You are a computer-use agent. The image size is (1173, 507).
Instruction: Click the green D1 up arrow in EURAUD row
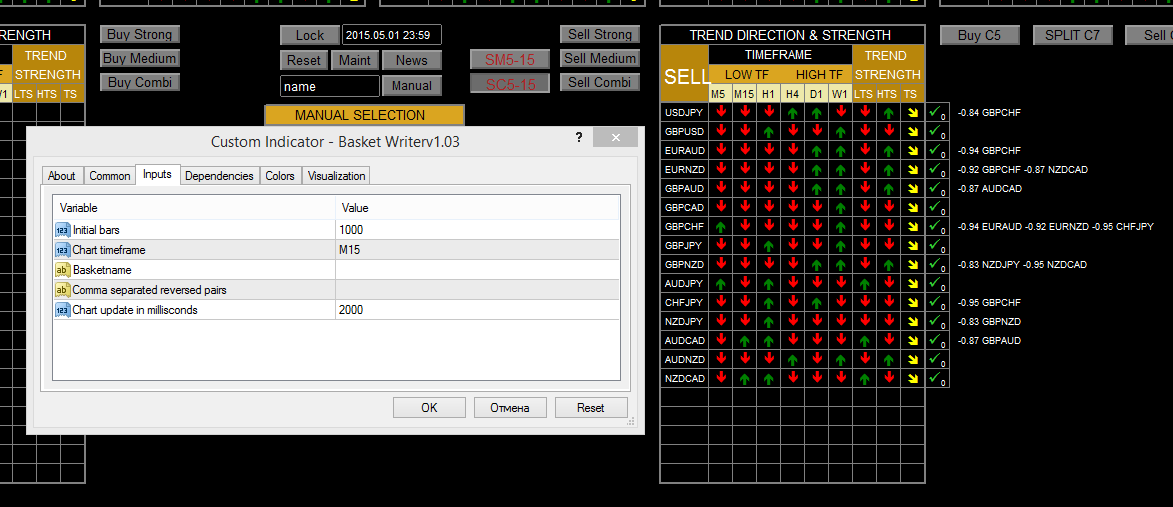click(816, 150)
